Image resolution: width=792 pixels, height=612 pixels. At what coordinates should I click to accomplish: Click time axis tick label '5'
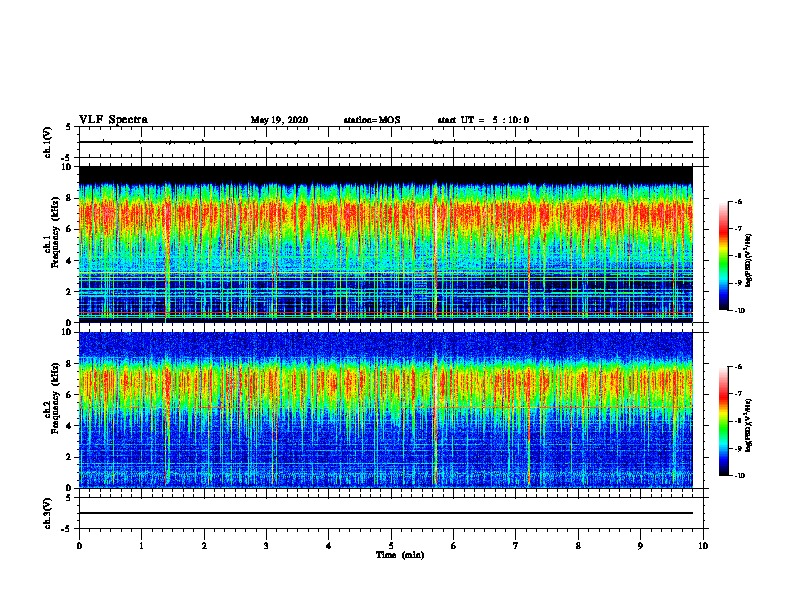click(391, 546)
